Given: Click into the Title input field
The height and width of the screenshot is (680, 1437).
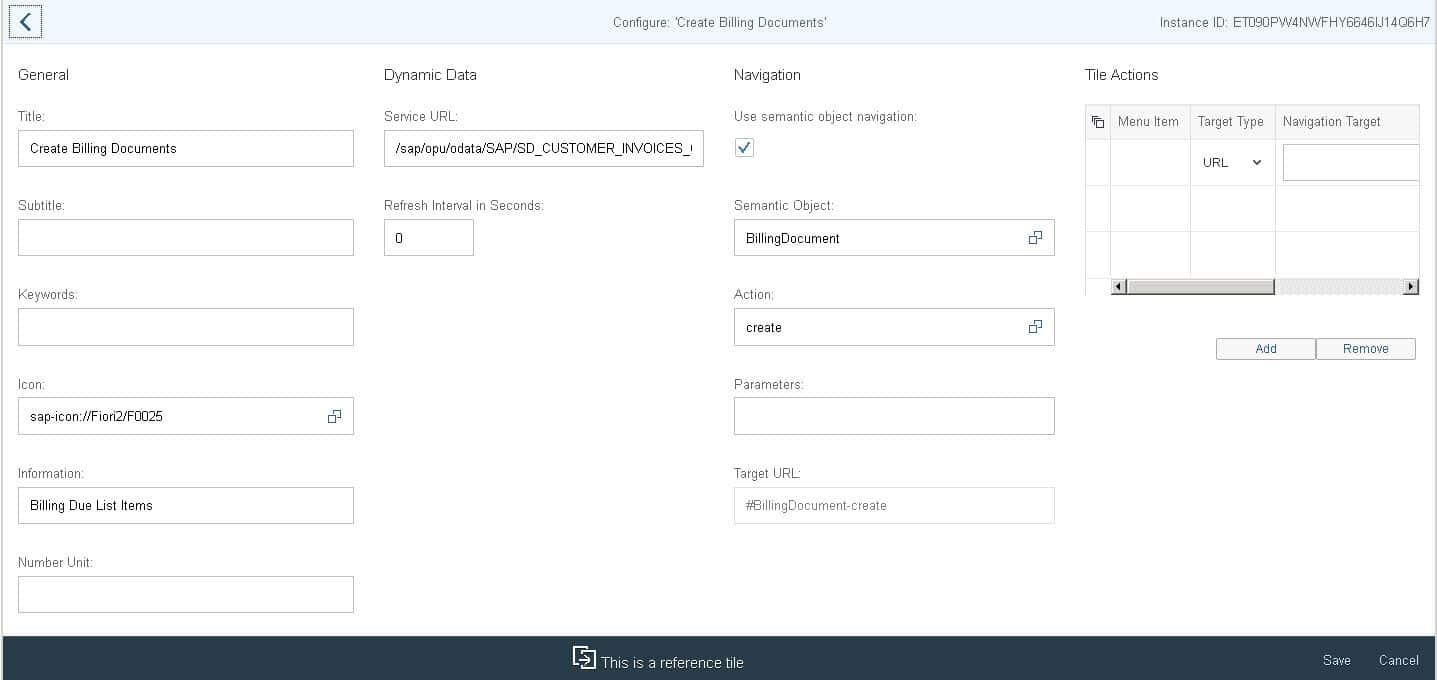Looking at the screenshot, I should (186, 148).
